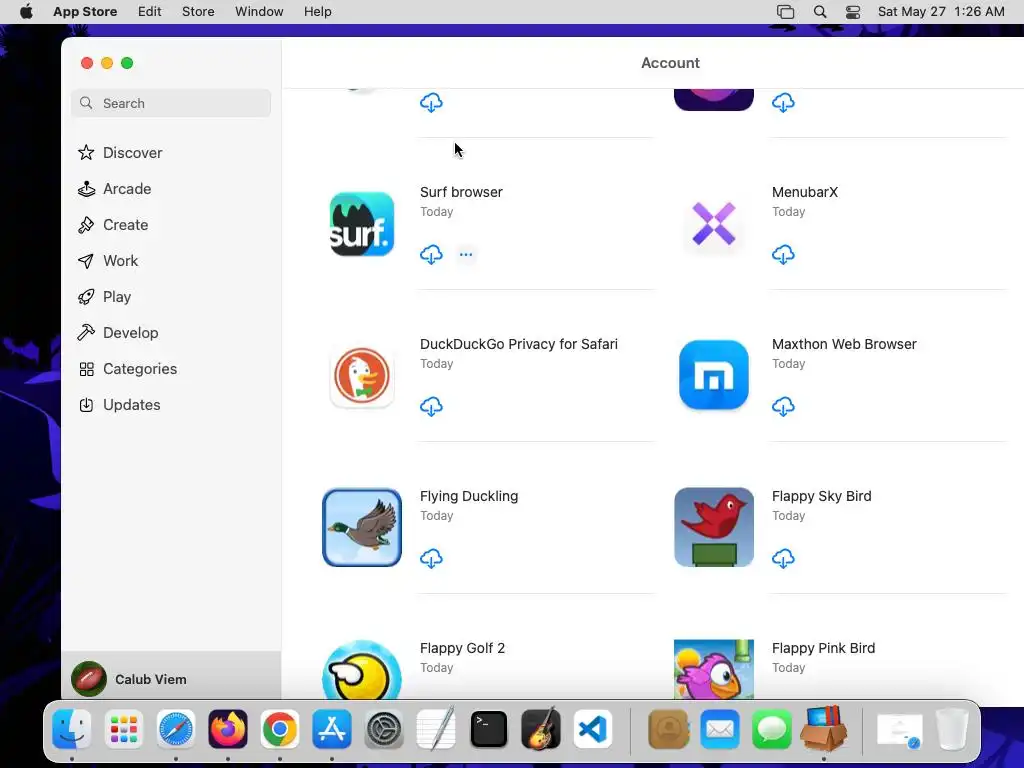Viewport: 1024px width, 768px height.
Task: Open the App Store menu
Action: click(85, 12)
